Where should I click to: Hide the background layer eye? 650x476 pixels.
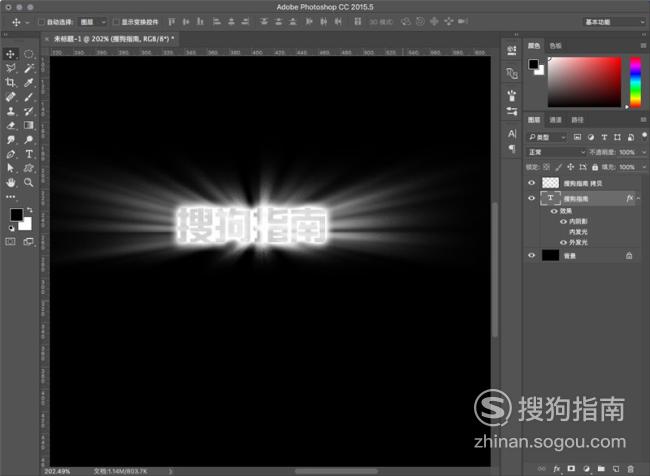(531, 255)
